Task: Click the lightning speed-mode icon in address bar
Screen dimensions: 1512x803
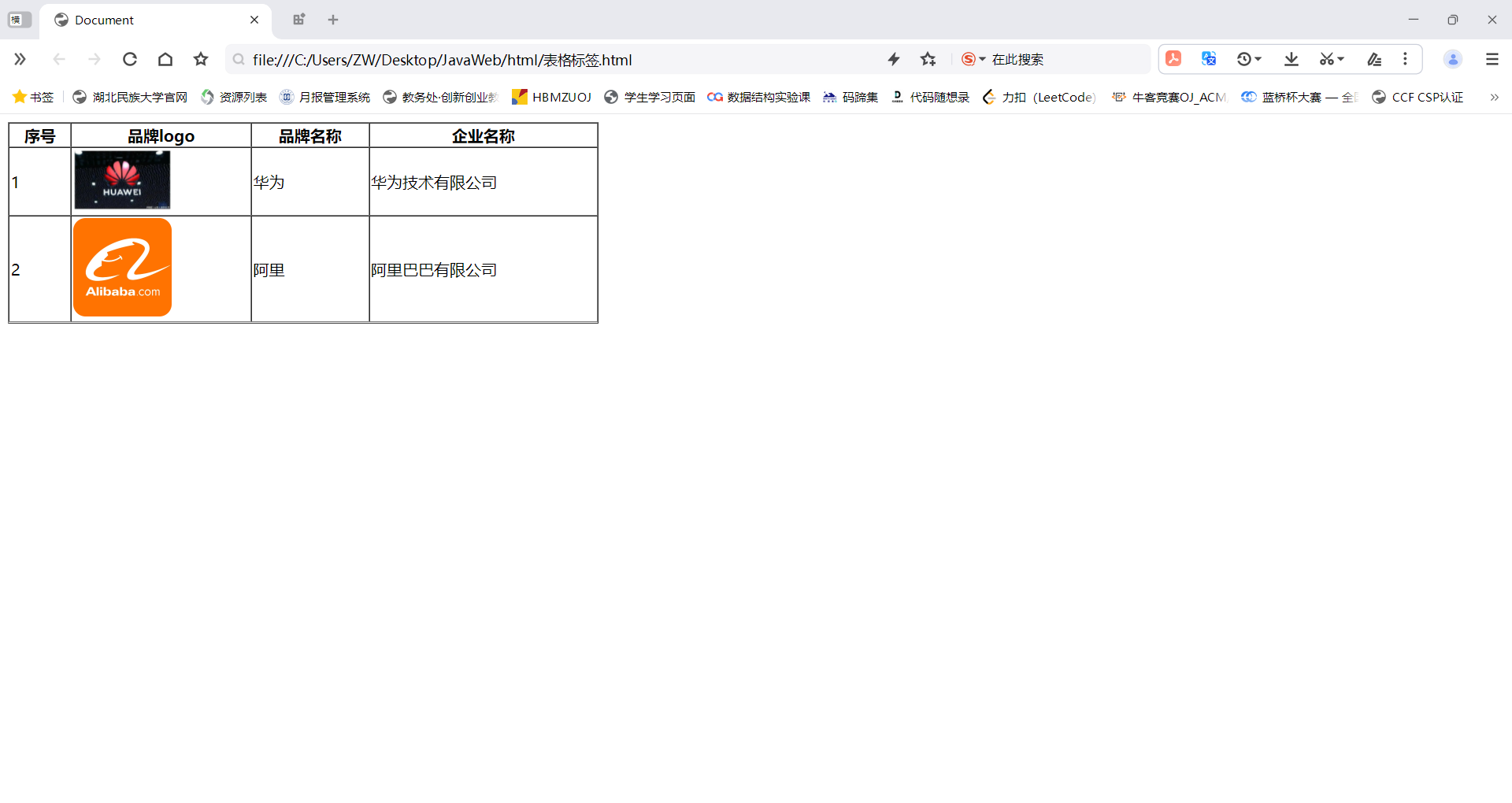Action: 894,59
